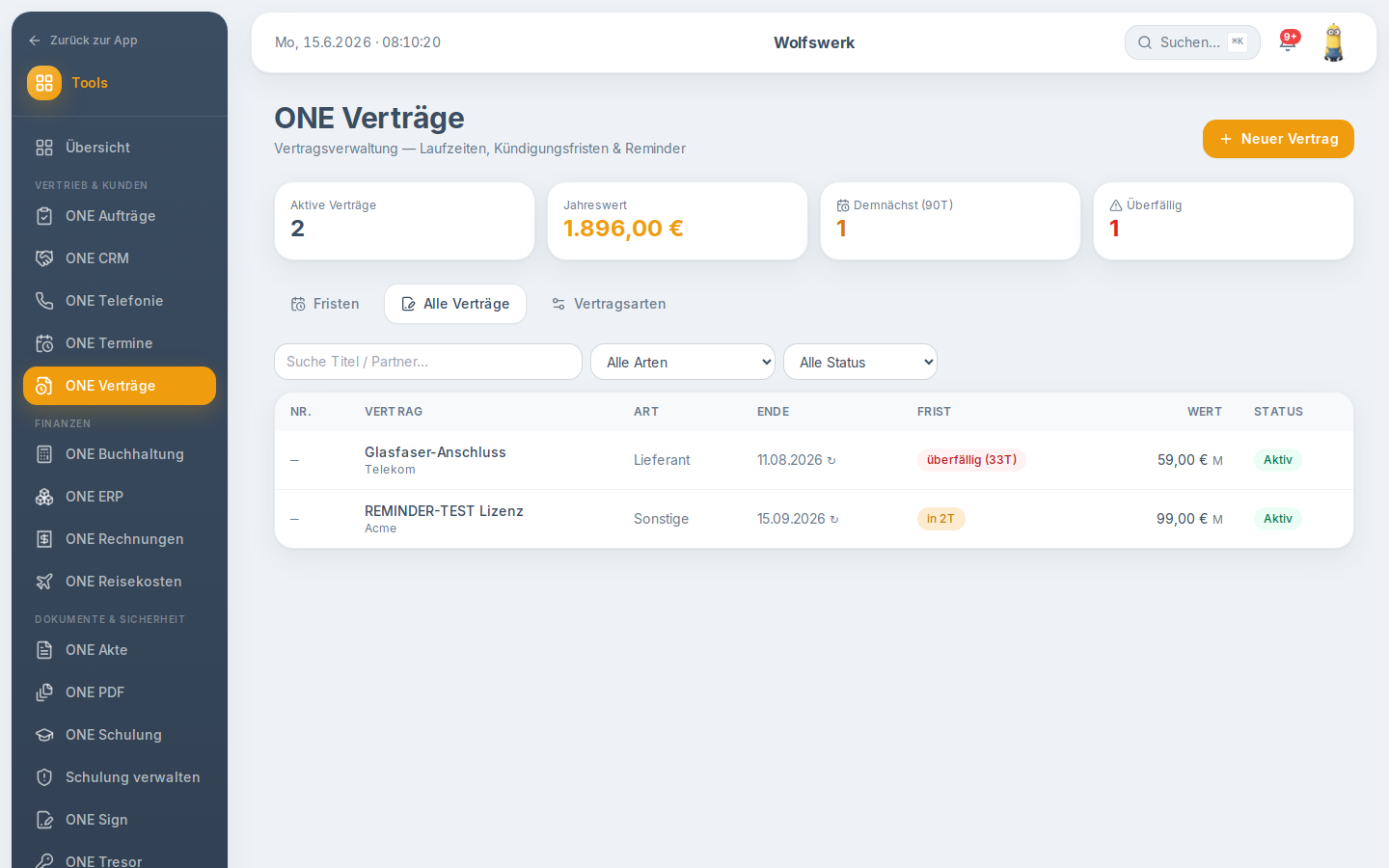Click the Überfällig summary card
The image size is (1389, 868).
pos(1223,221)
